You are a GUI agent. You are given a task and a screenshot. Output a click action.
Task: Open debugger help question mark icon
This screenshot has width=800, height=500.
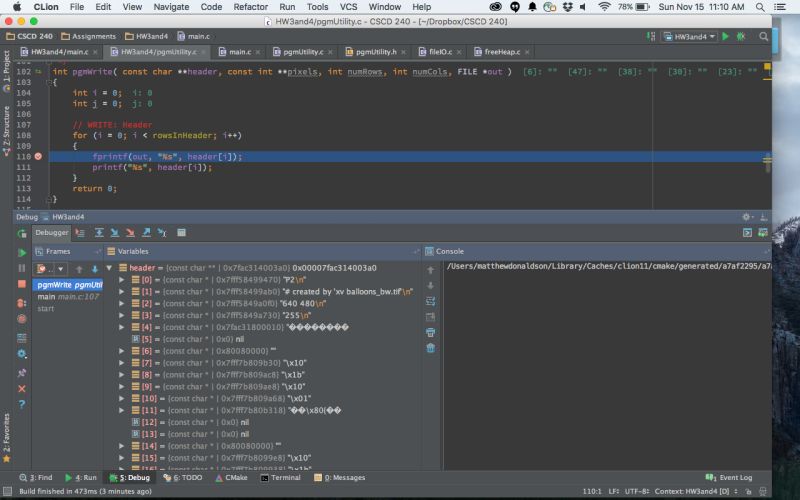(22, 405)
